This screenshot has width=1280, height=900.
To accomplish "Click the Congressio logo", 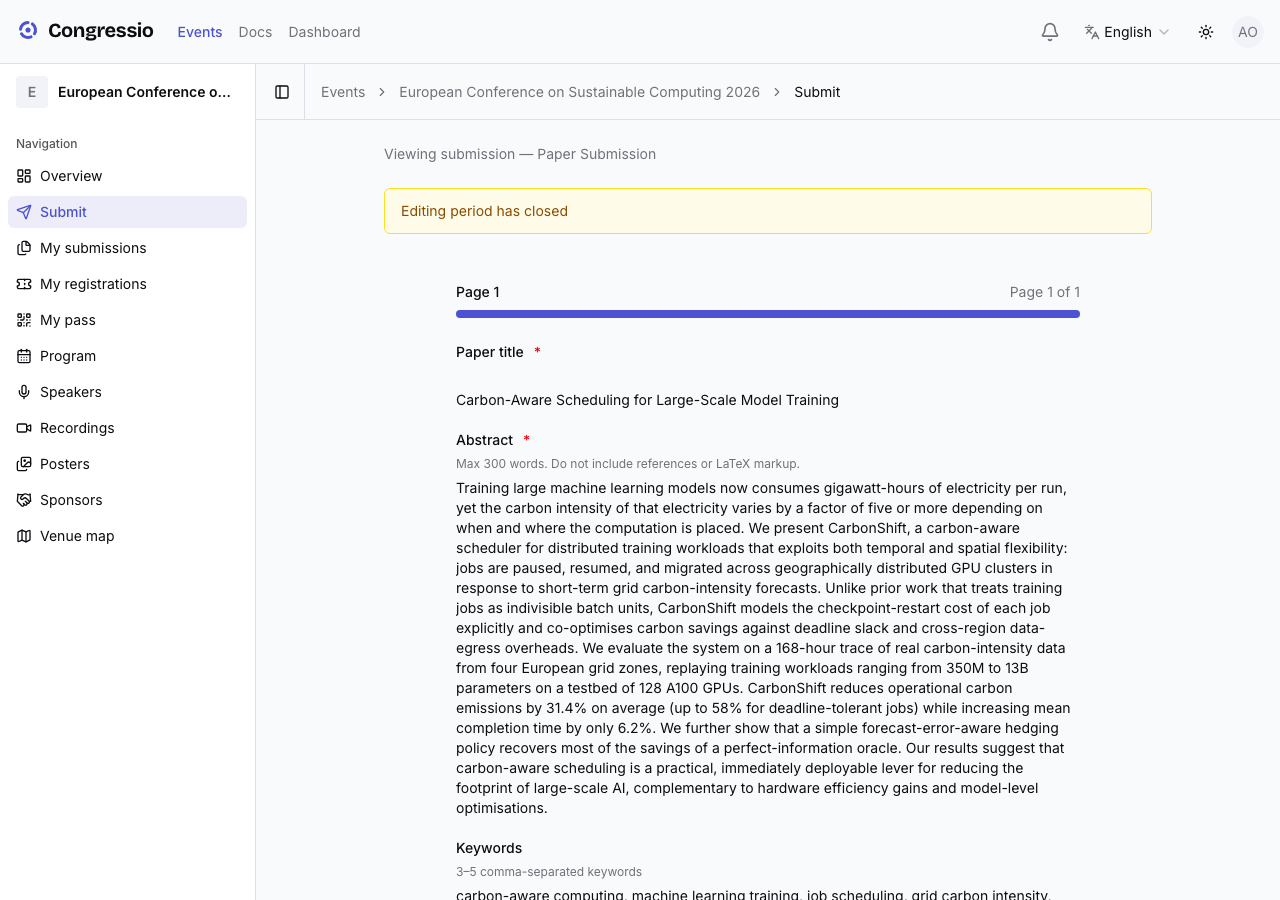I will 86,31.
